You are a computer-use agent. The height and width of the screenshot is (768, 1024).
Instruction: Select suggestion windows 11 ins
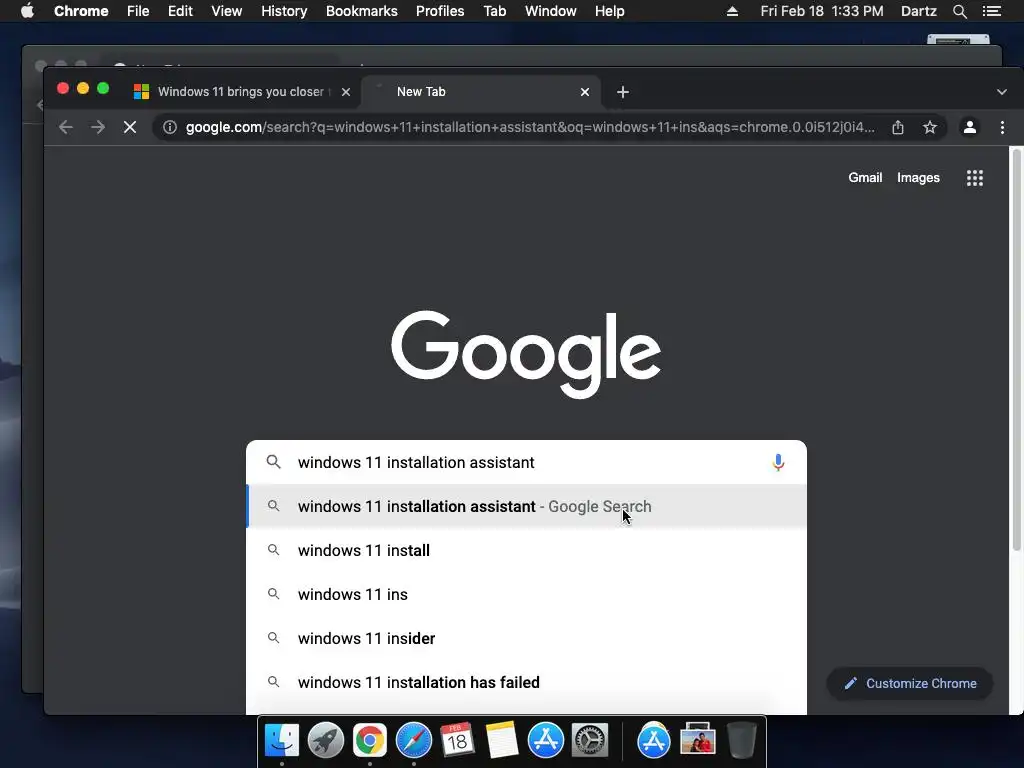coord(526,594)
